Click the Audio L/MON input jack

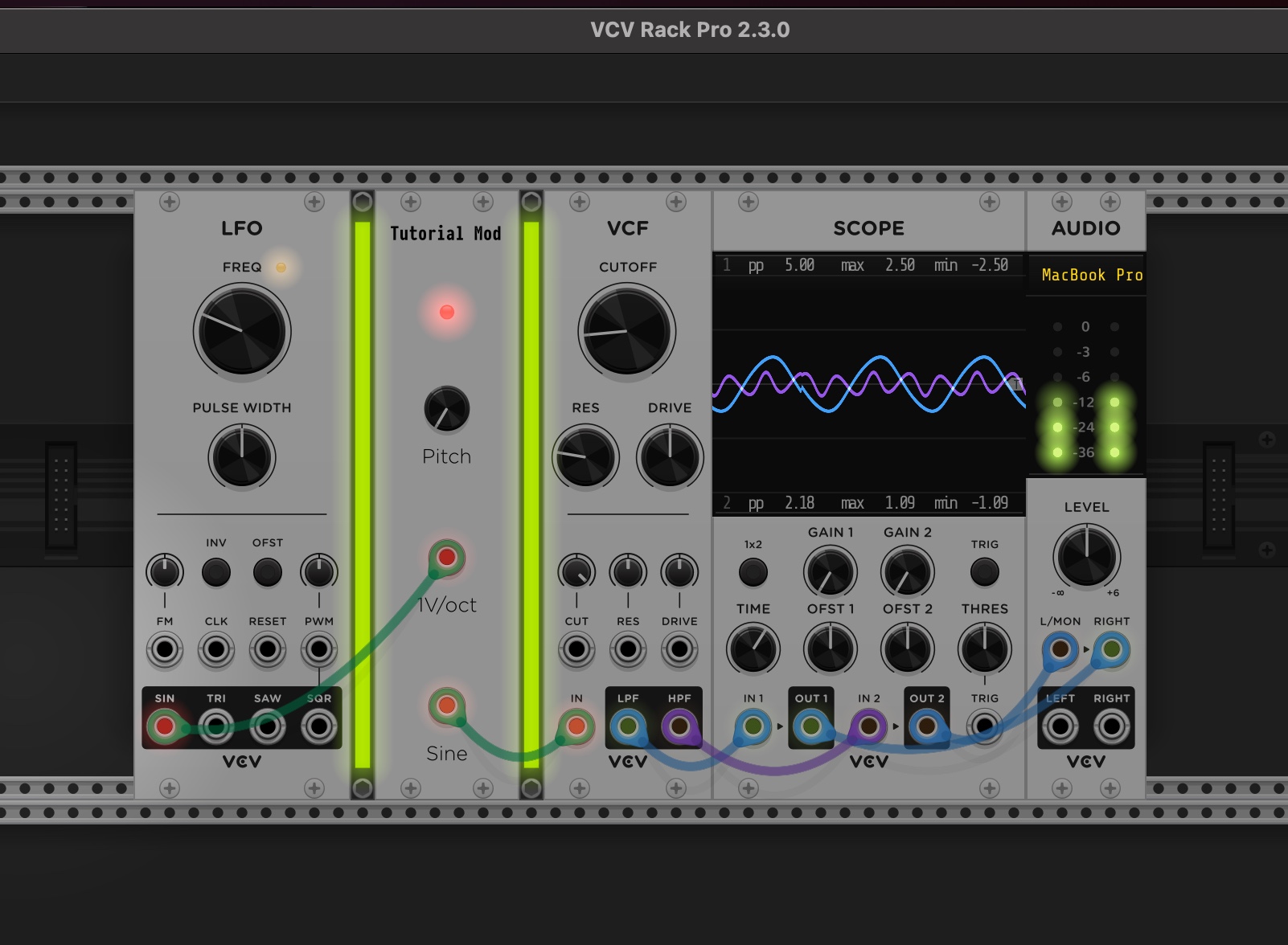point(1060,649)
